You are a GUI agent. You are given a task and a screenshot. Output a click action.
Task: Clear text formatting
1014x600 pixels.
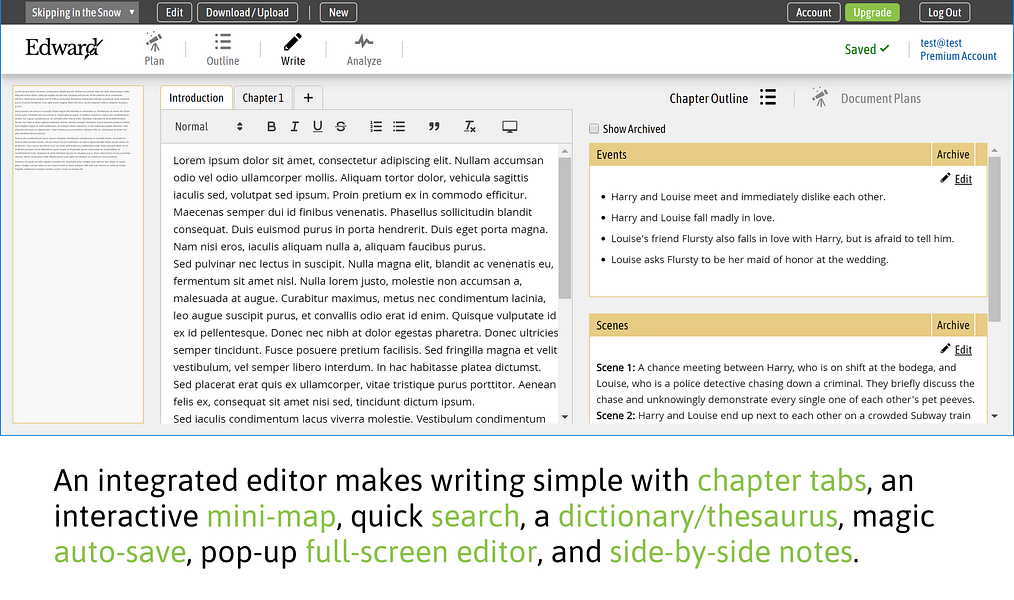(x=470, y=127)
